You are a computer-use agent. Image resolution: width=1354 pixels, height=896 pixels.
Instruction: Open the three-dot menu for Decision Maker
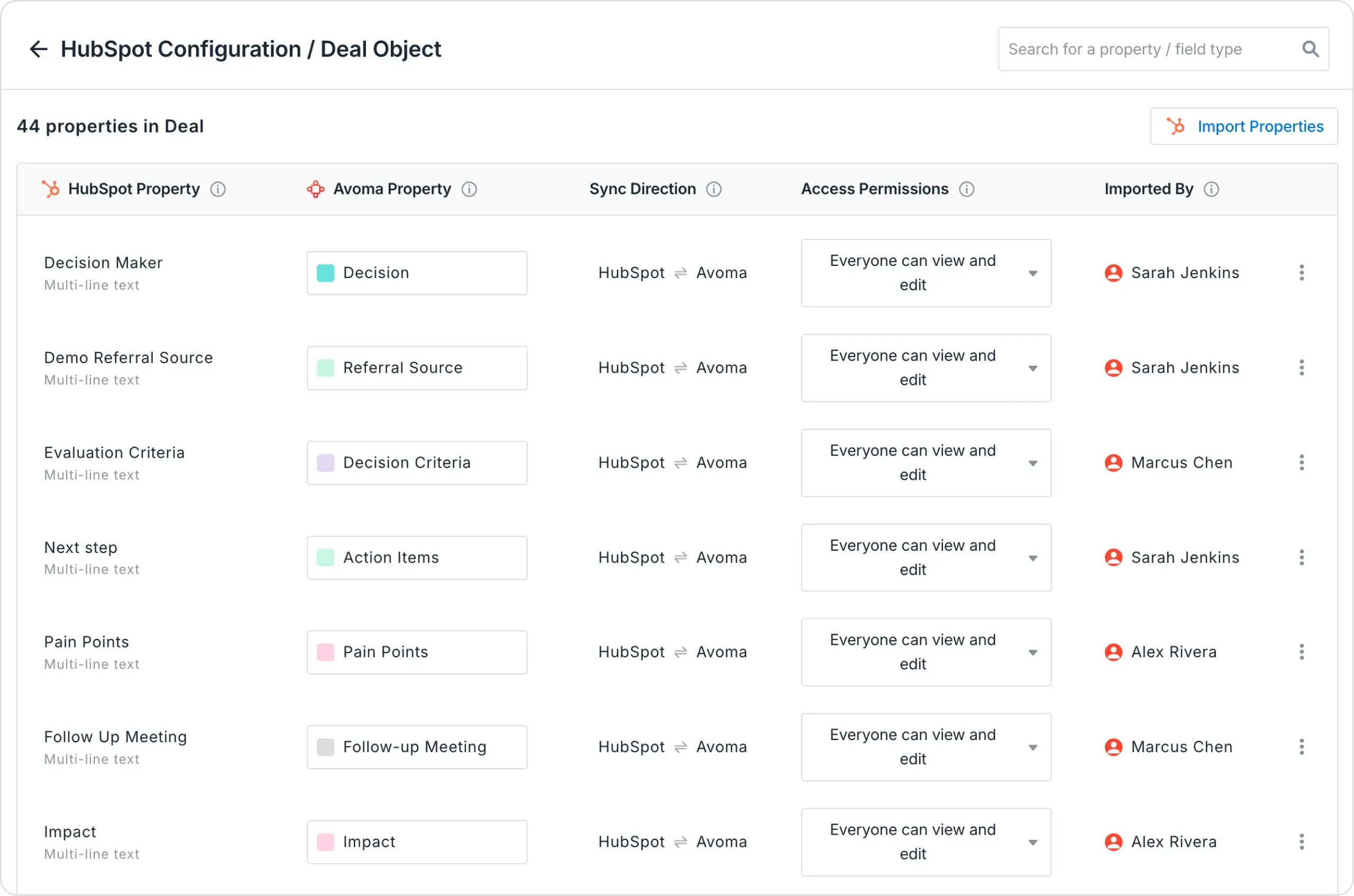tap(1302, 273)
